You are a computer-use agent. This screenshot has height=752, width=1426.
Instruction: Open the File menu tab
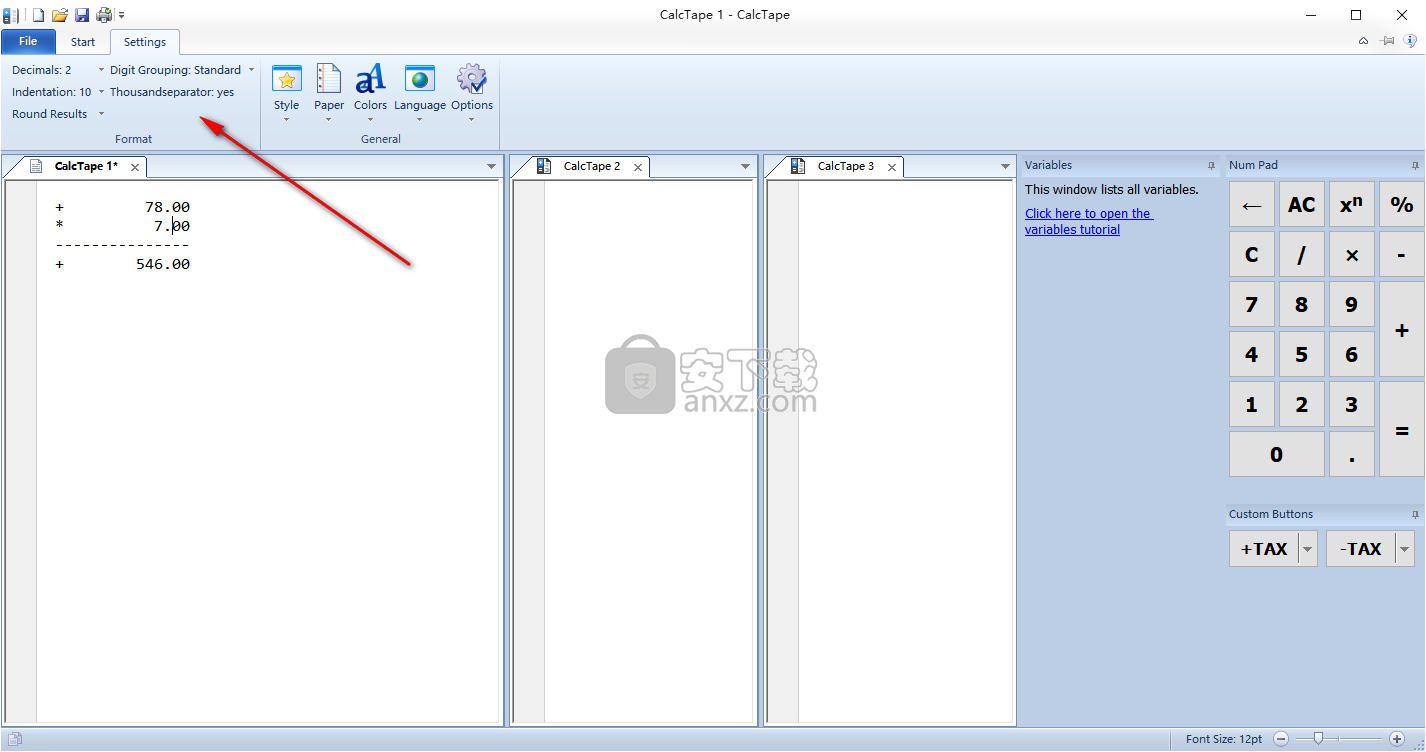(x=28, y=41)
